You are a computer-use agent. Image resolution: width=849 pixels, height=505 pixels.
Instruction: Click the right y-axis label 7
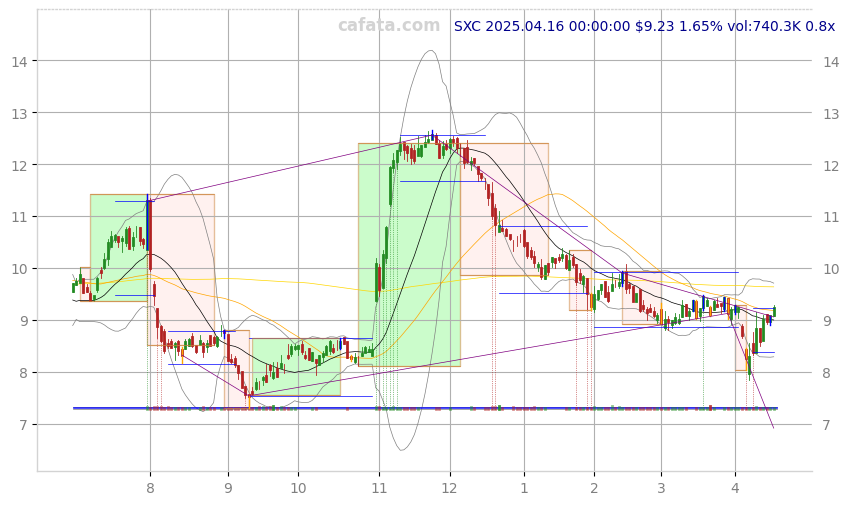(x=827, y=425)
